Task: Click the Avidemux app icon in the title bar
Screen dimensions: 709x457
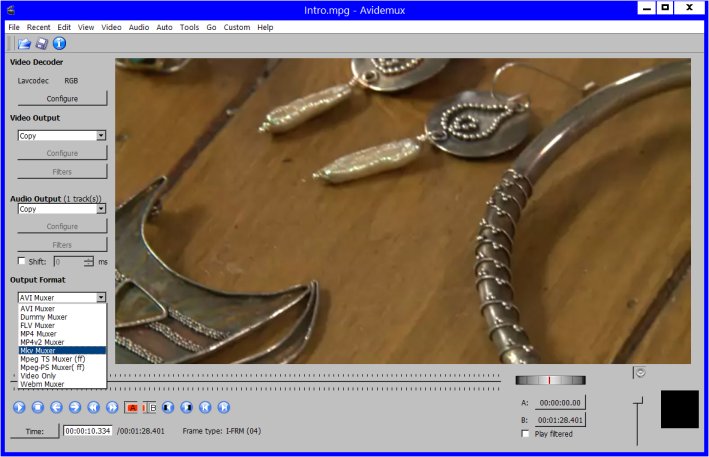Action: tap(11, 10)
